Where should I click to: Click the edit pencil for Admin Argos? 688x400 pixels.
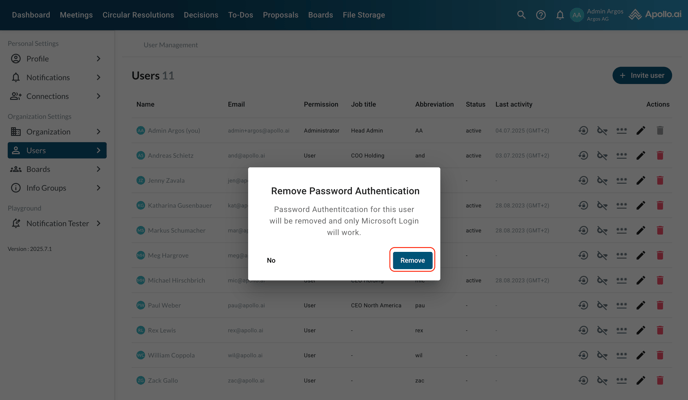641,131
